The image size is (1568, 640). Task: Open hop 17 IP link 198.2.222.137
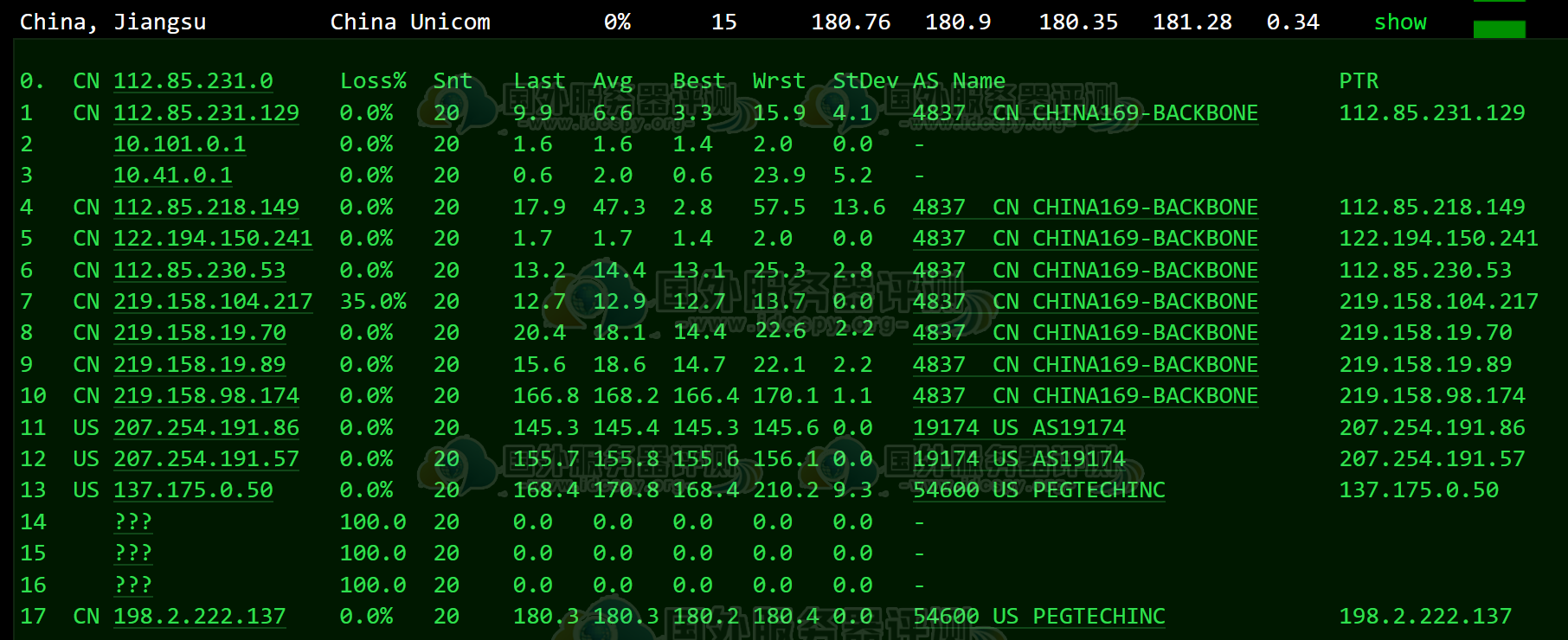coord(199,617)
